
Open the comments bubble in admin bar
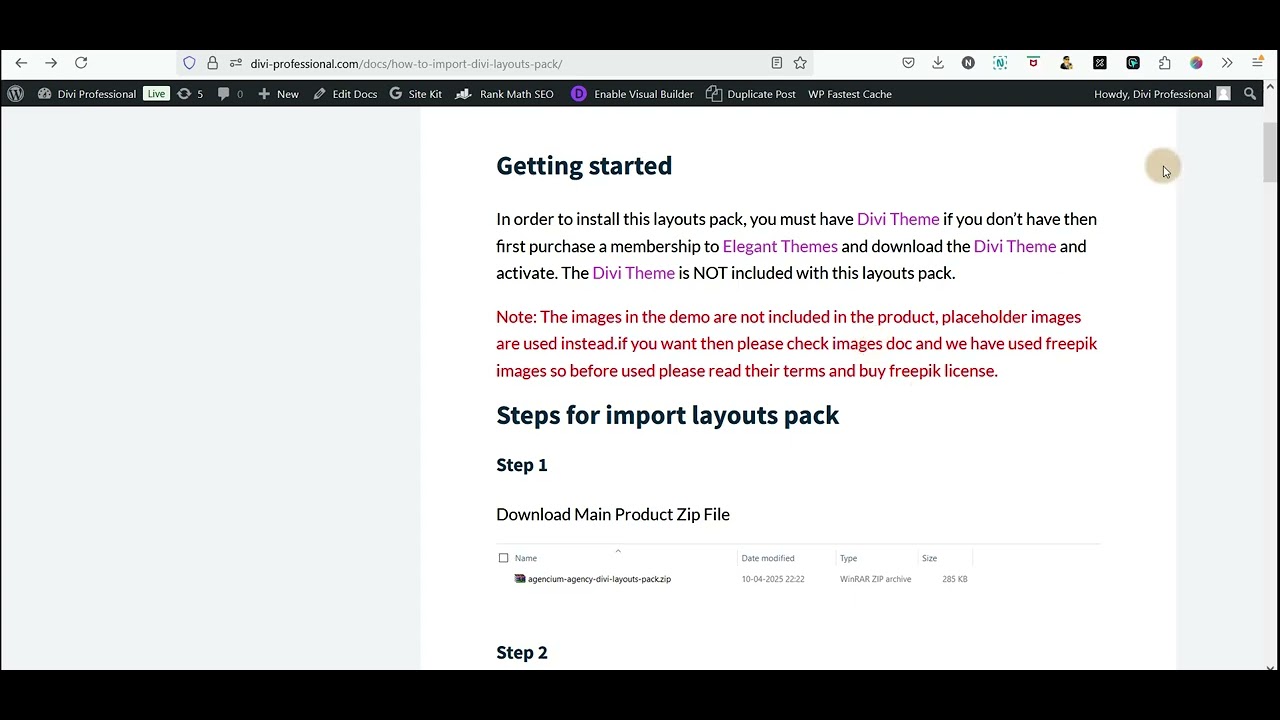tap(230, 94)
